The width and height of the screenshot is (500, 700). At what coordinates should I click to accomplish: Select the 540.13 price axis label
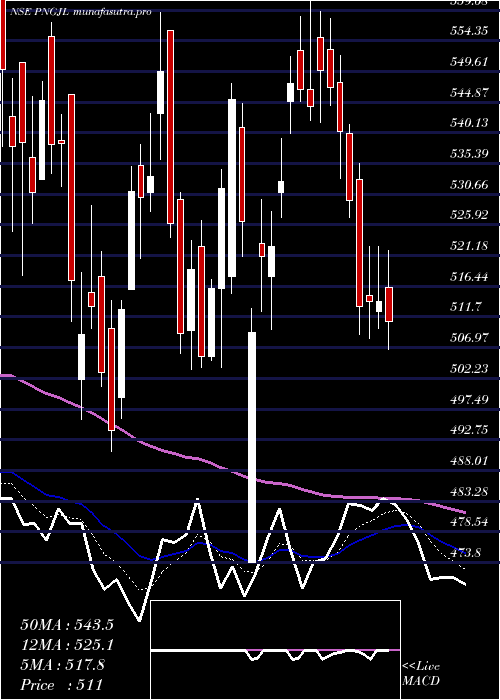coord(469,123)
